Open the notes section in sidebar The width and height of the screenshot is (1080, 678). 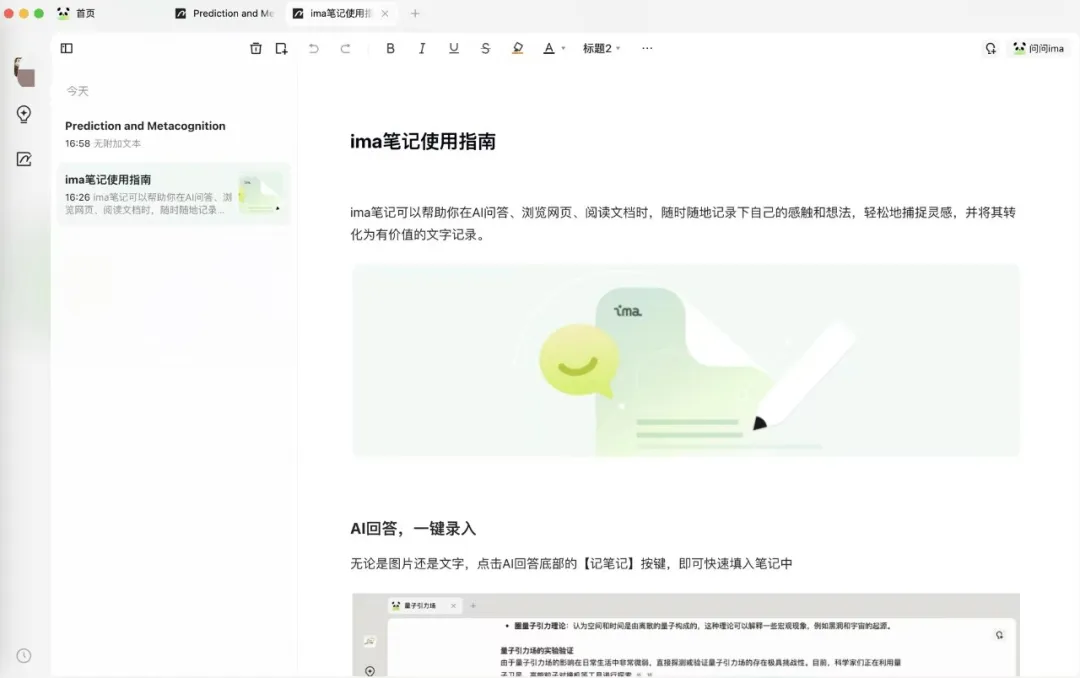(24, 159)
